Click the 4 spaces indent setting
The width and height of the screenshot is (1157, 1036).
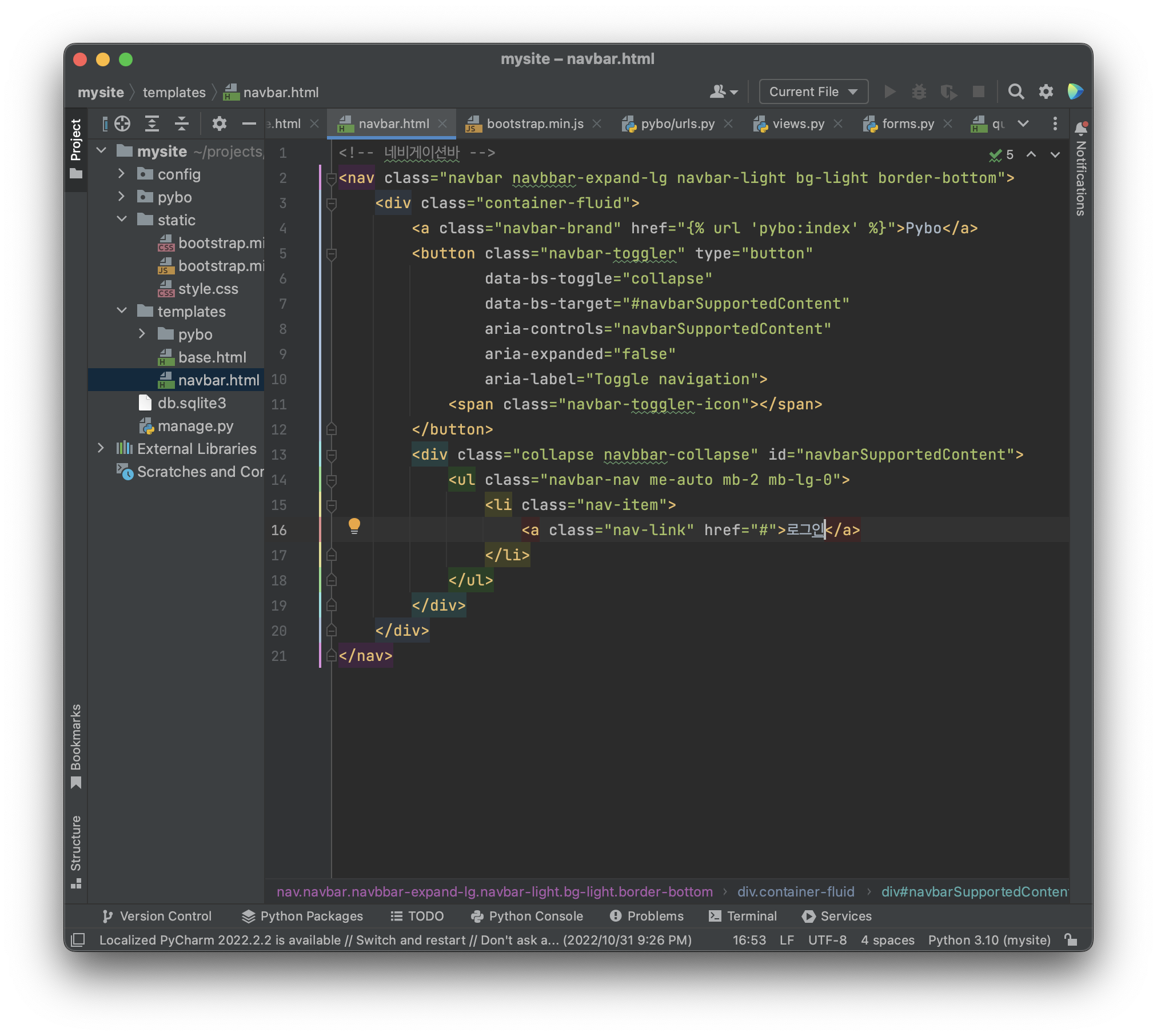[x=887, y=940]
